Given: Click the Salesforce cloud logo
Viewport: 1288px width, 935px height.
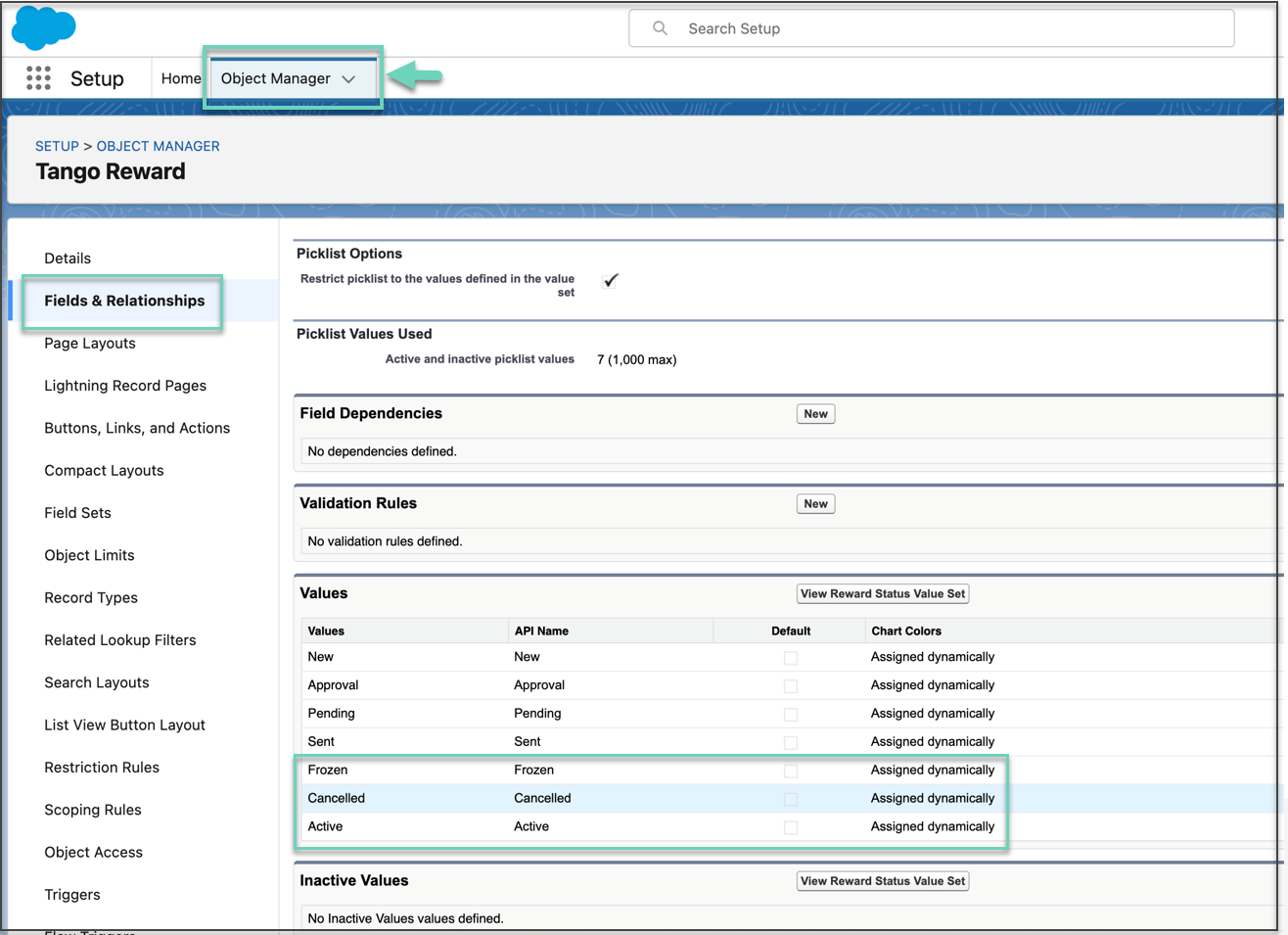Looking at the screenshot, I should 43,26.
